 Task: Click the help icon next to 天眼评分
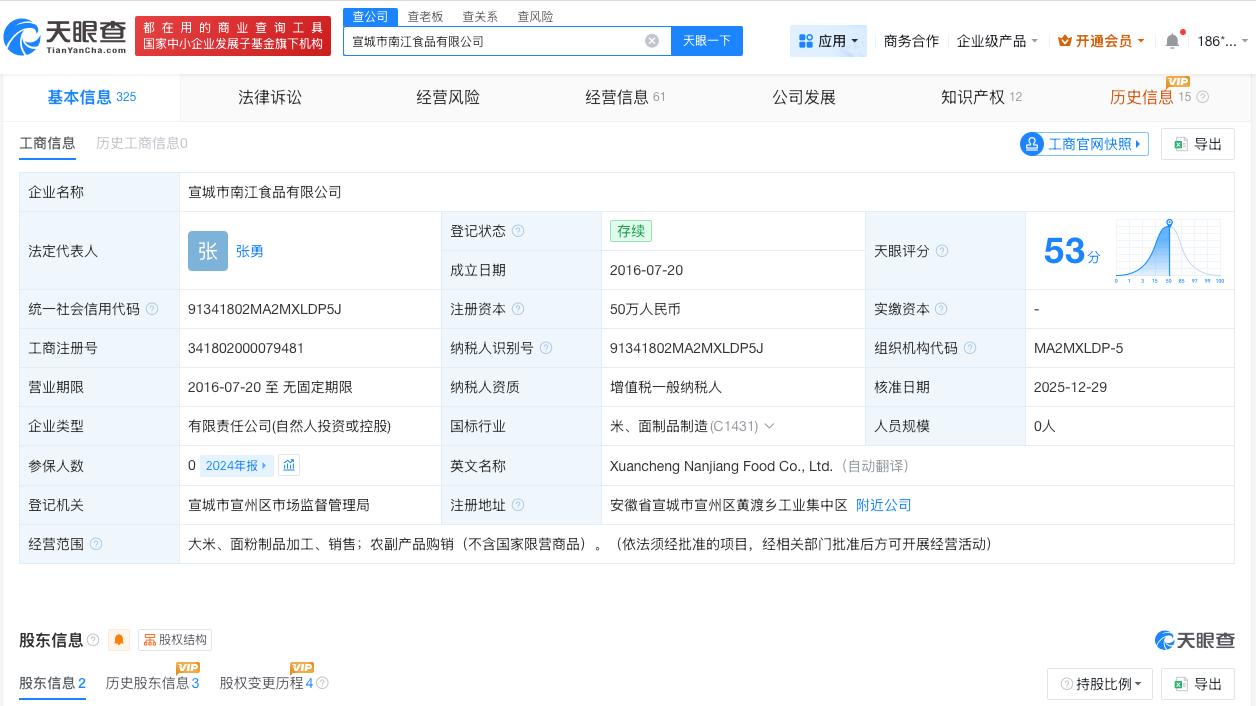942,251
